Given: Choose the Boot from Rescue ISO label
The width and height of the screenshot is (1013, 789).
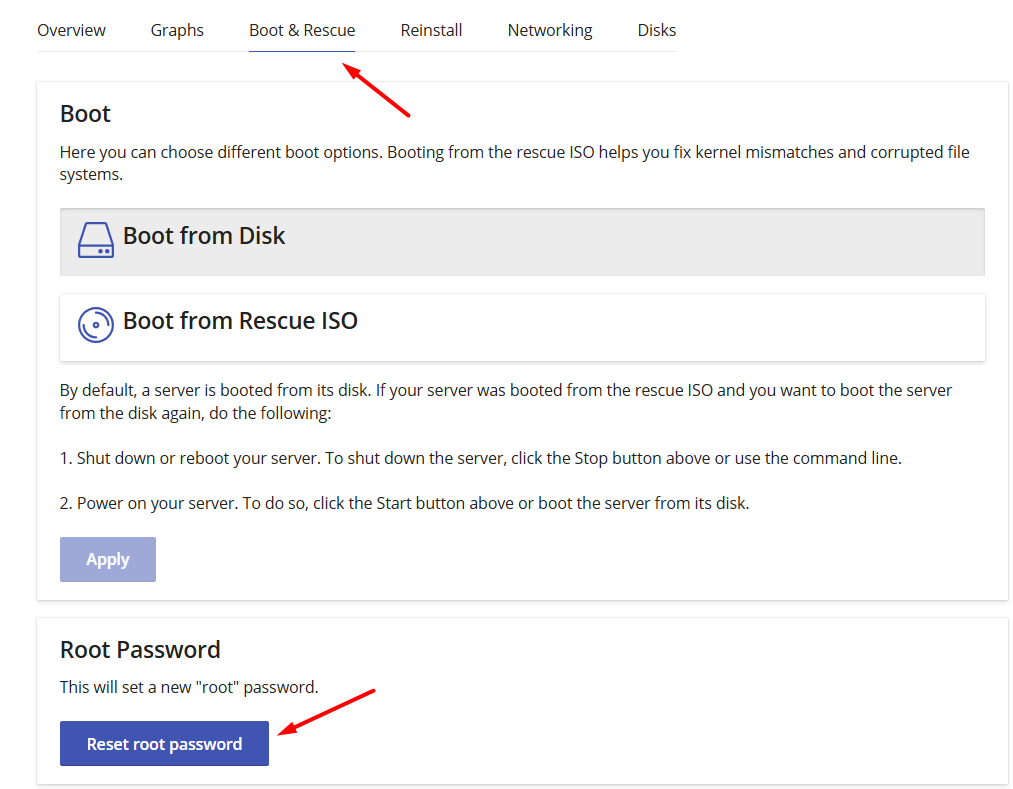Looking at the screenshot, I should point(240,321).
